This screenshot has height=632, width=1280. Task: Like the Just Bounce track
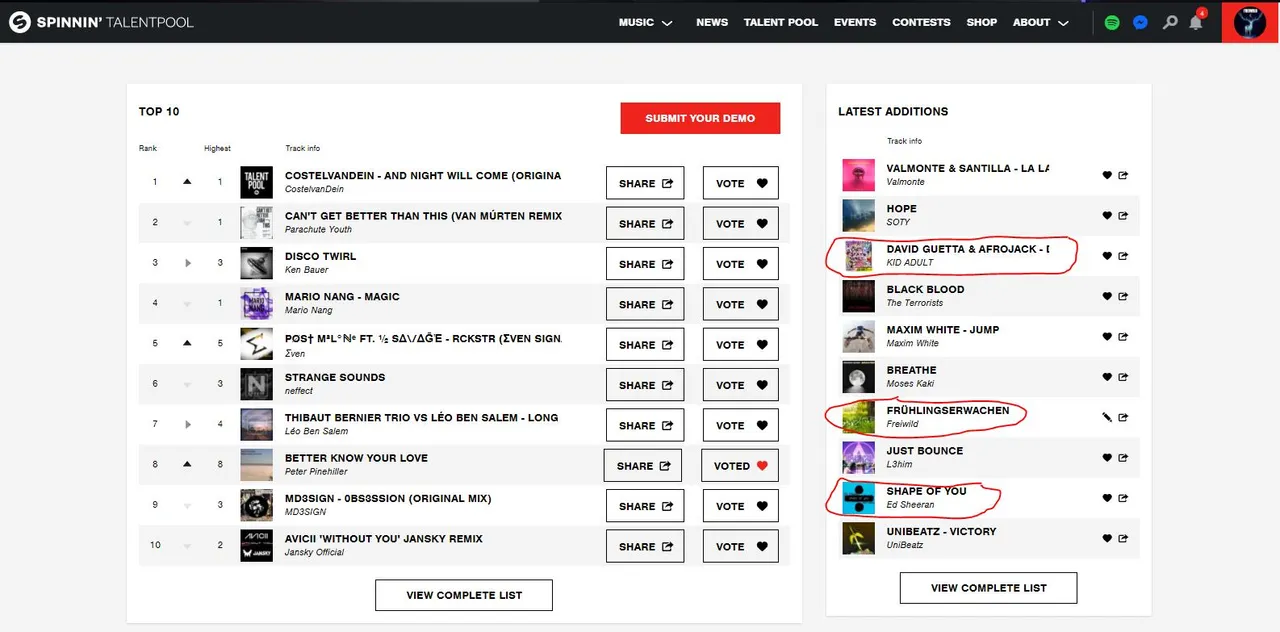1107,457
